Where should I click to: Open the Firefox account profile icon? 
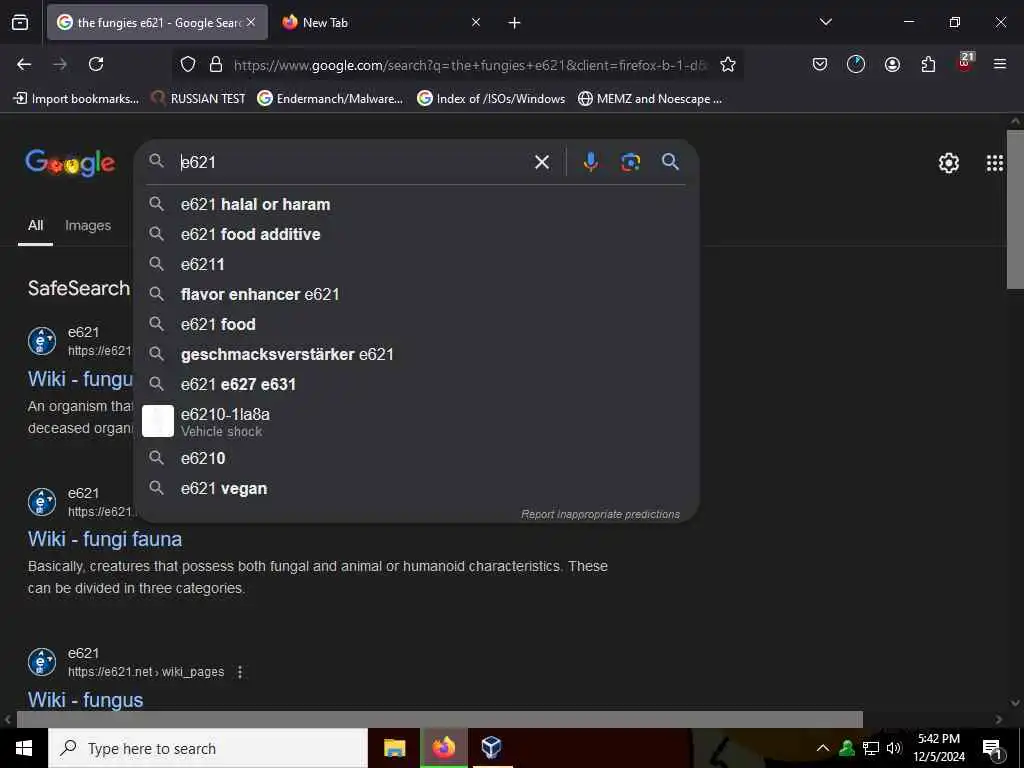[892, 64]
